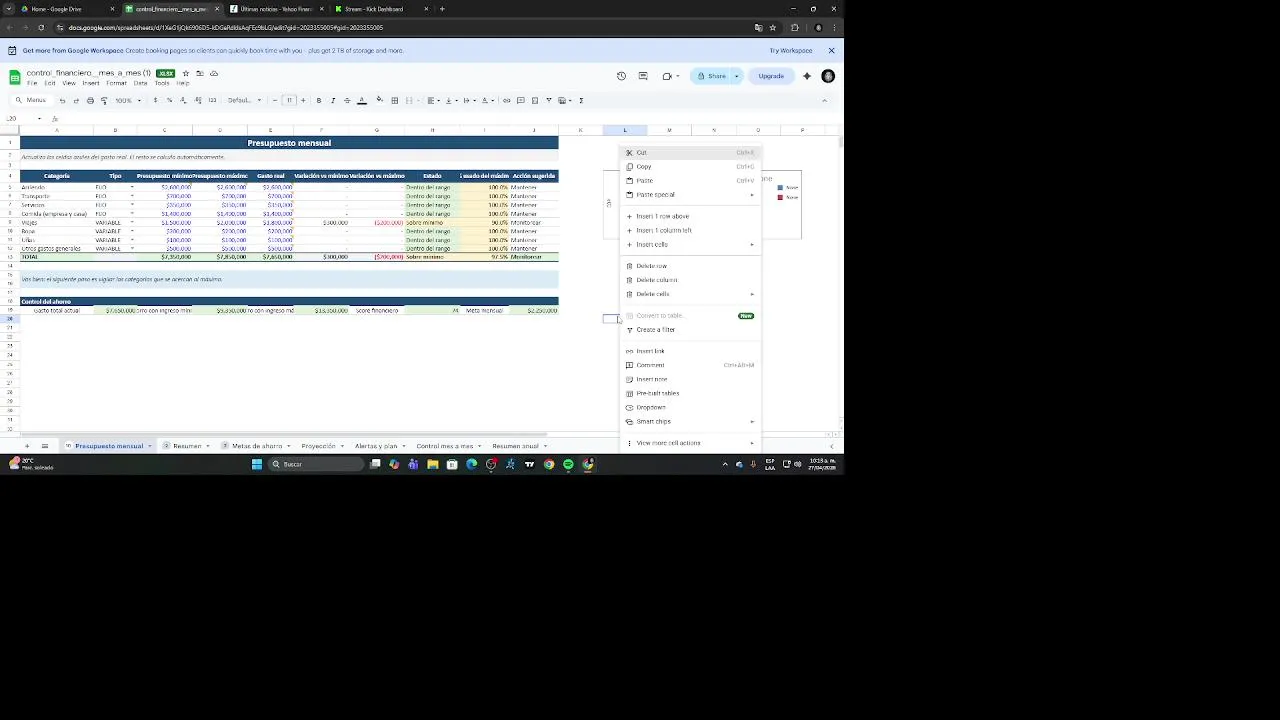Format as currency with dollar icon
1280x720 pixels.
pos(155,100)
